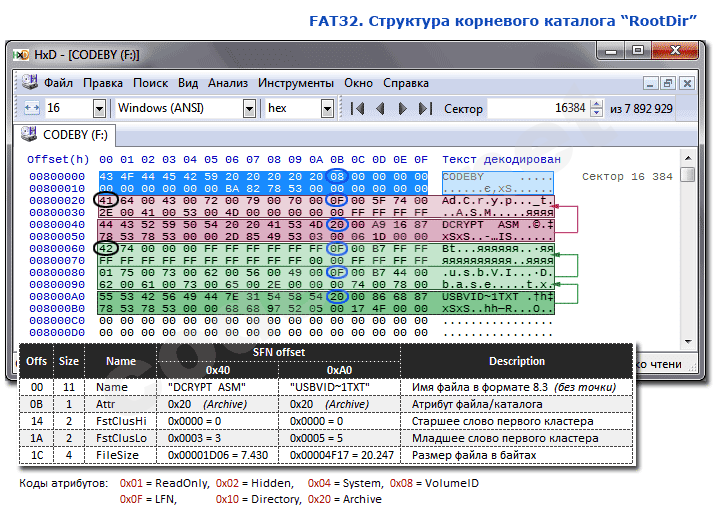Go to the first sector
Screen dimensions: 715x518
coord(358,108)
